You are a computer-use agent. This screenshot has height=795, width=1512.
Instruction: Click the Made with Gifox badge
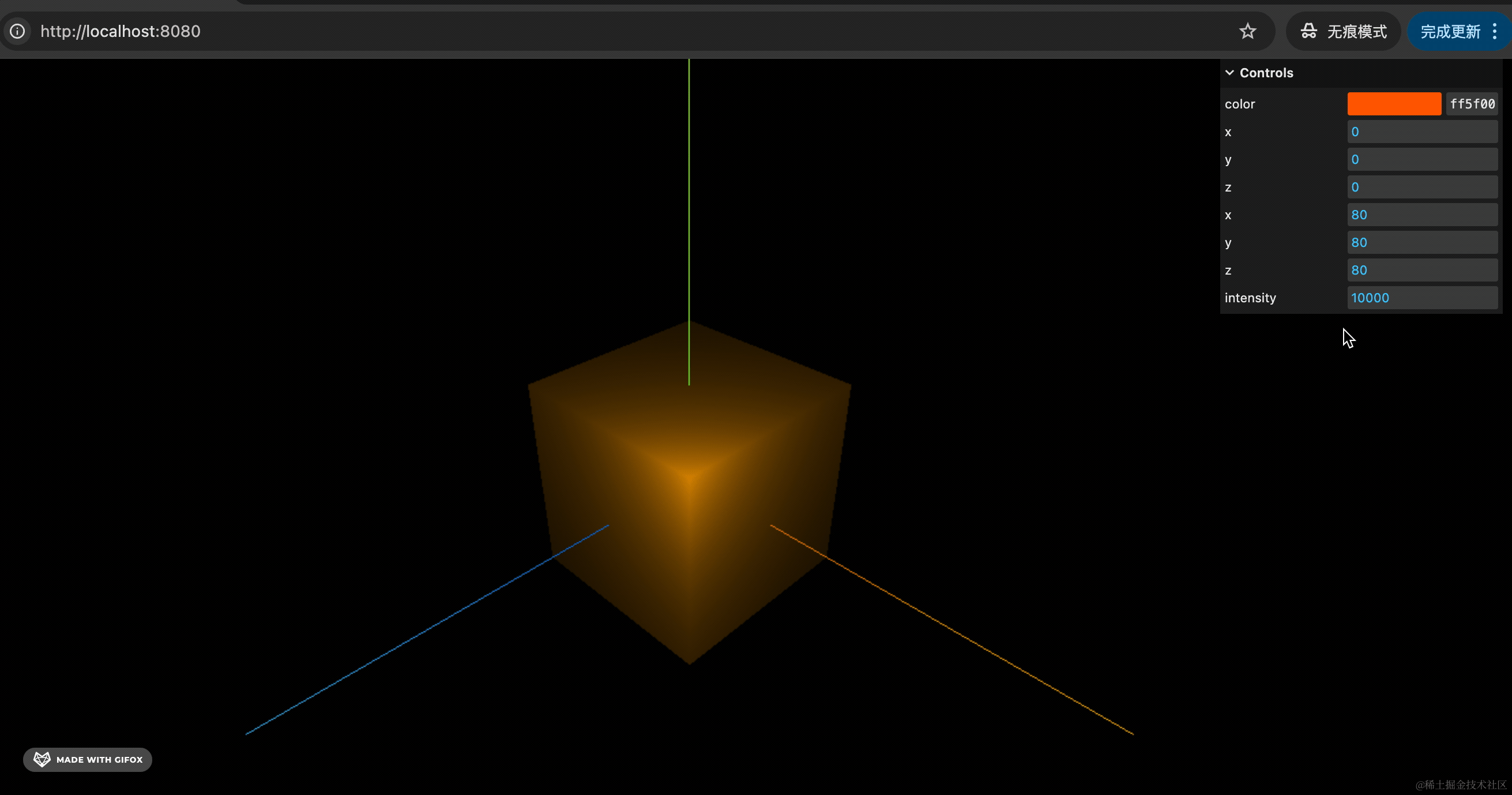tap(88, 759)
